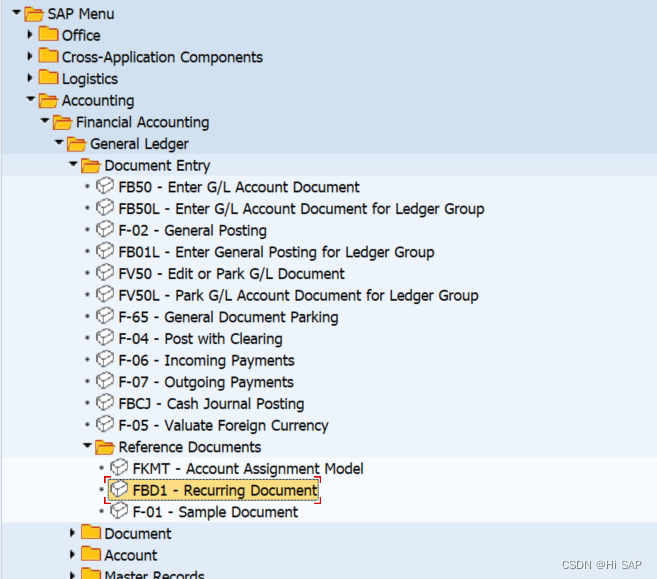Click the Cross-Application Components label
The height and width of the screenshot is (579, 657).
(x=163, y=57)
